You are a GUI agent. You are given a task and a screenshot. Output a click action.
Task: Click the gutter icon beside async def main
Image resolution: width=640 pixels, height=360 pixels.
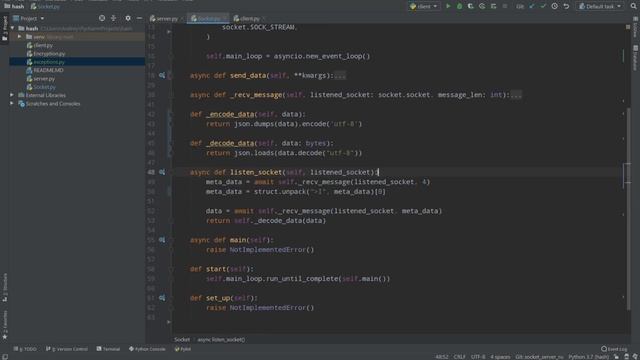pyautogui.click(x=162, y=240)
